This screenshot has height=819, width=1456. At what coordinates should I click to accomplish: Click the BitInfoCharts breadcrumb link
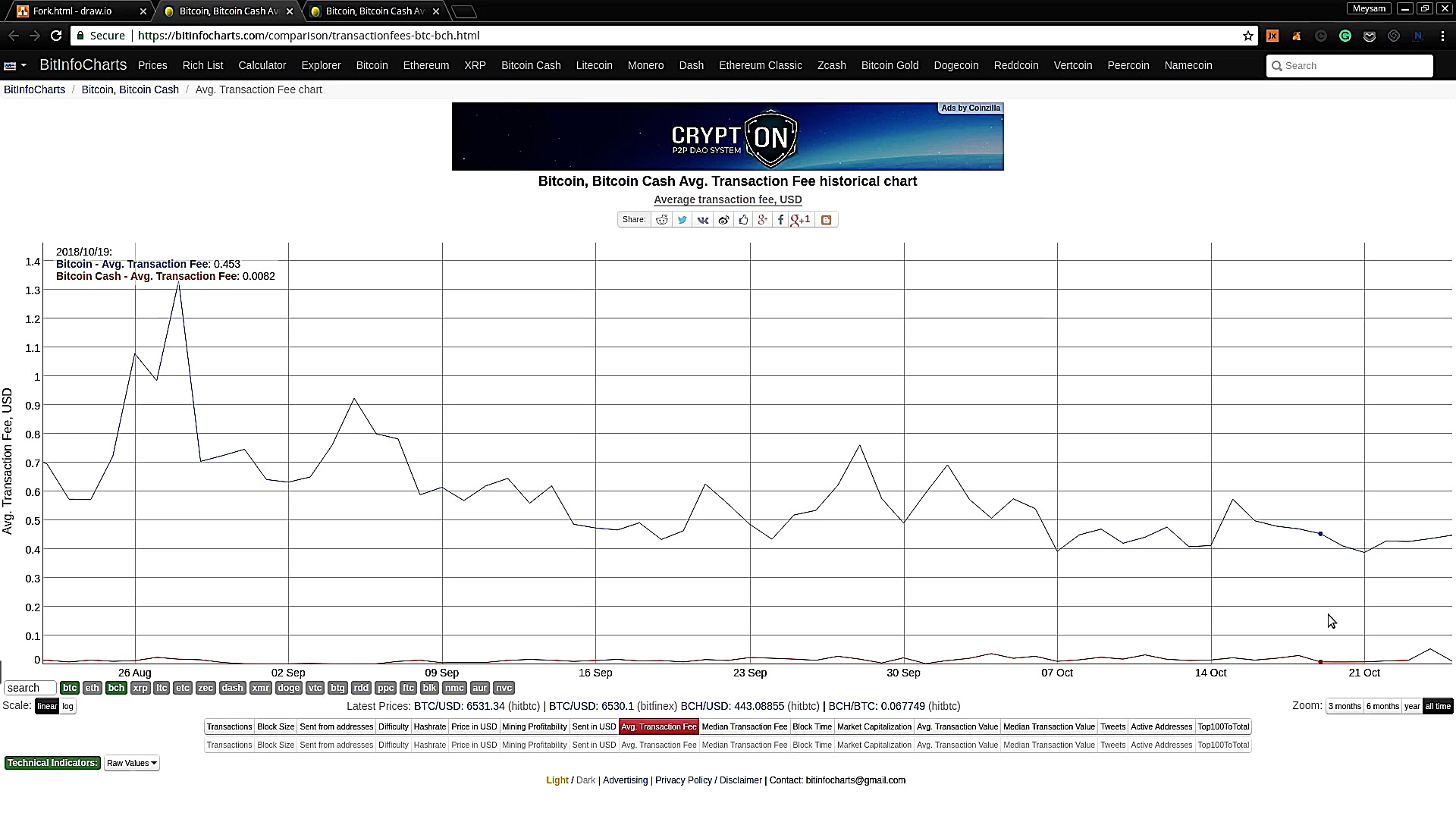[35, 89]
